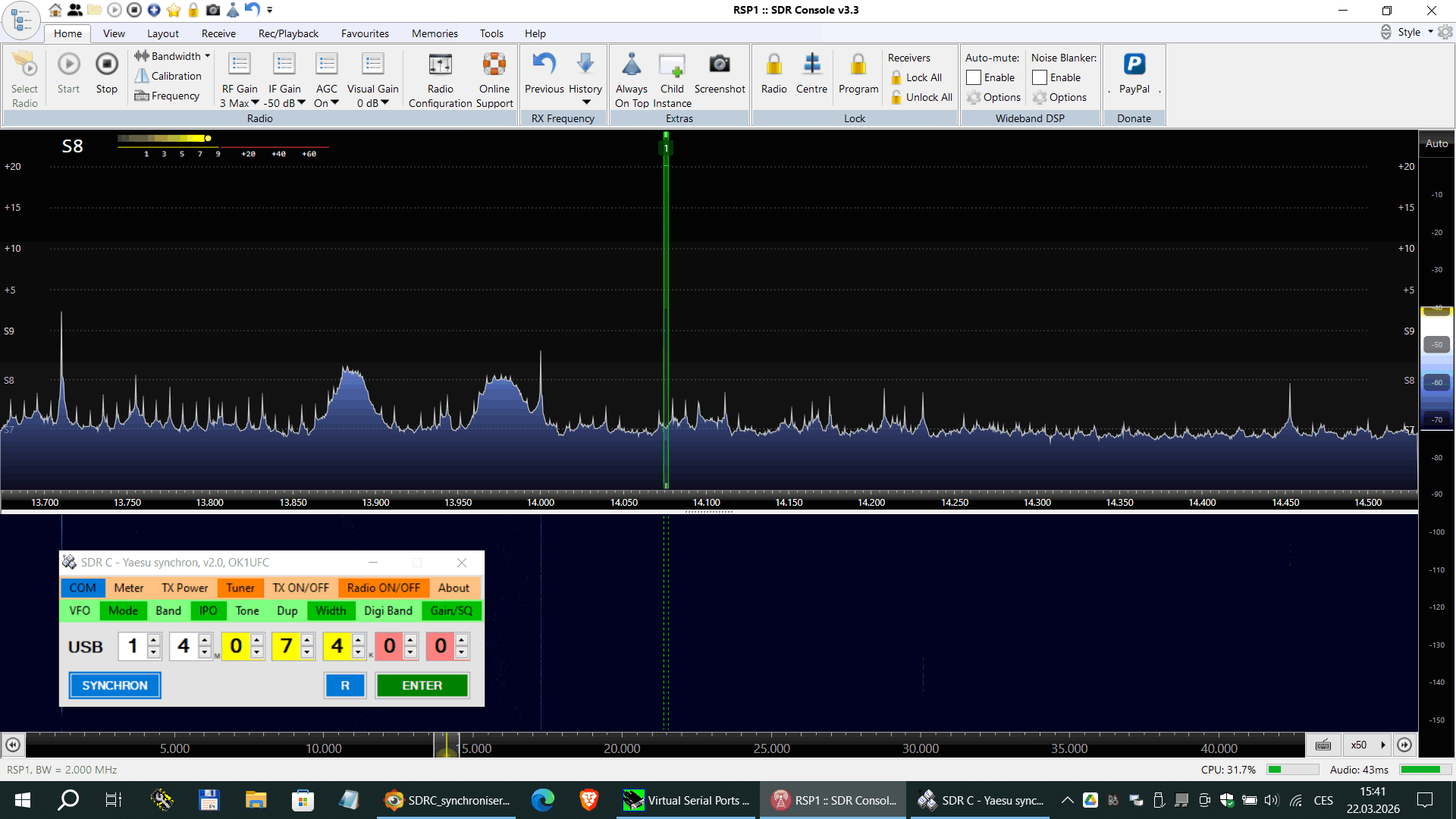Enable the Noise Blanker checkbox
The width and height of the screenshot is (1456, 819).
point(1040,77)
